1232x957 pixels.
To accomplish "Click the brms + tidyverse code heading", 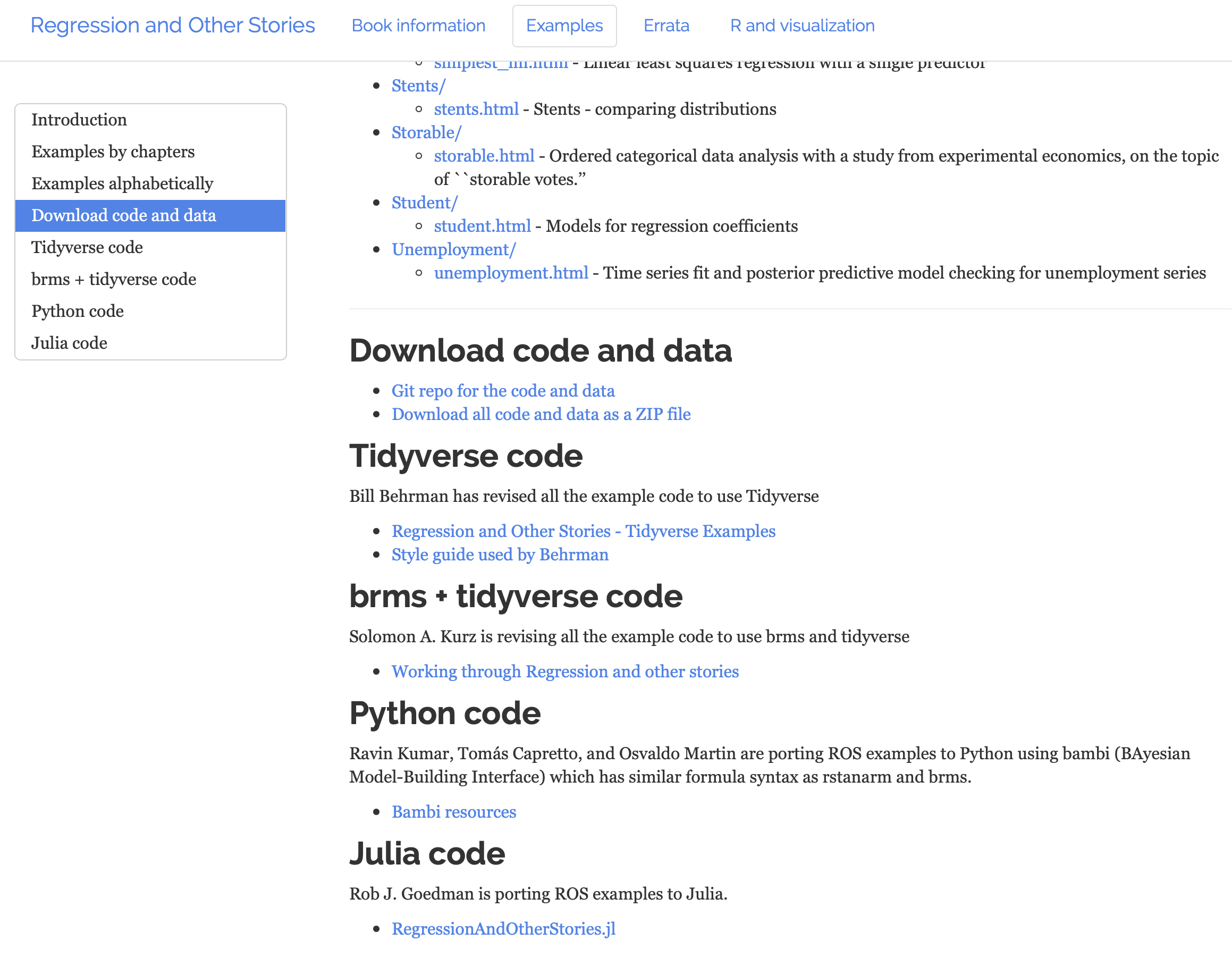I will (516, 597).
